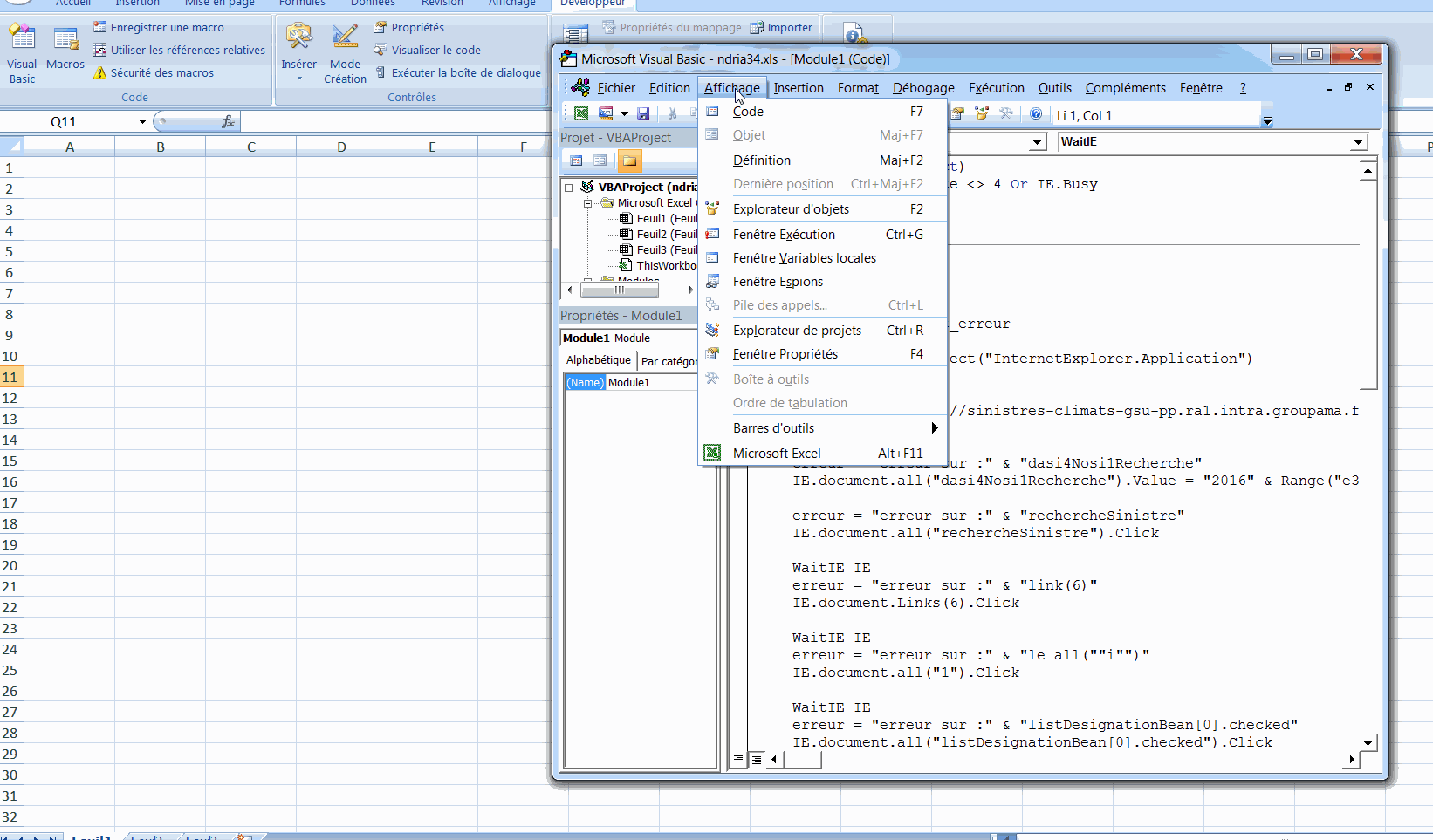Click Exécuter la boîte de dialogue
Viewport: 1433px width, 840px height.
[x=458, y=73]
